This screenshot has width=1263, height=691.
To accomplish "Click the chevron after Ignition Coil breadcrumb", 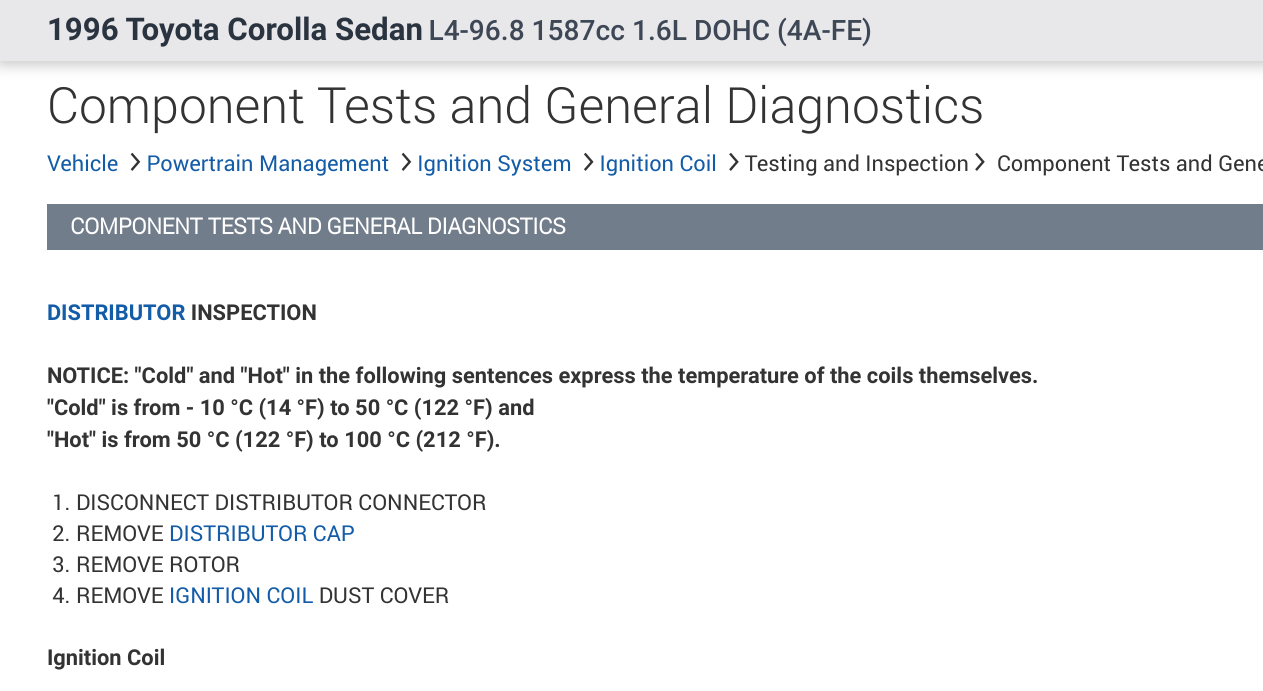I will [x=733, y=163].
